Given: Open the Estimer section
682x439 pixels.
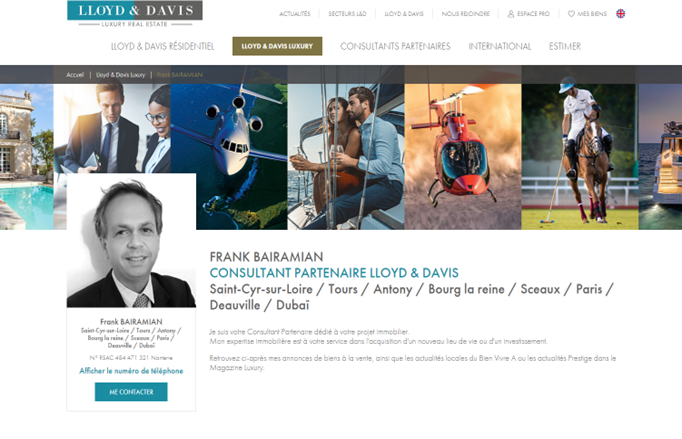Looking at the screenshot, I should (x=565, y=46).
